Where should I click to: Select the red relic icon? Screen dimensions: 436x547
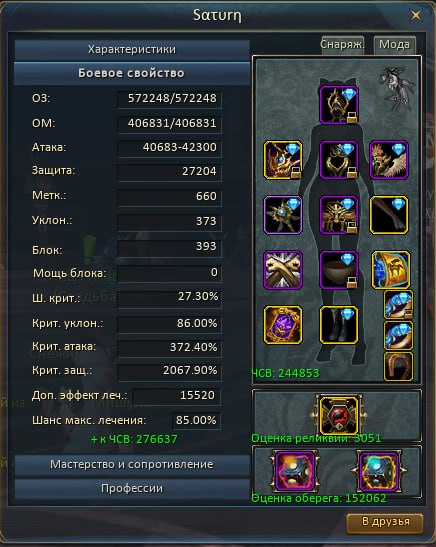click(339, 415)
